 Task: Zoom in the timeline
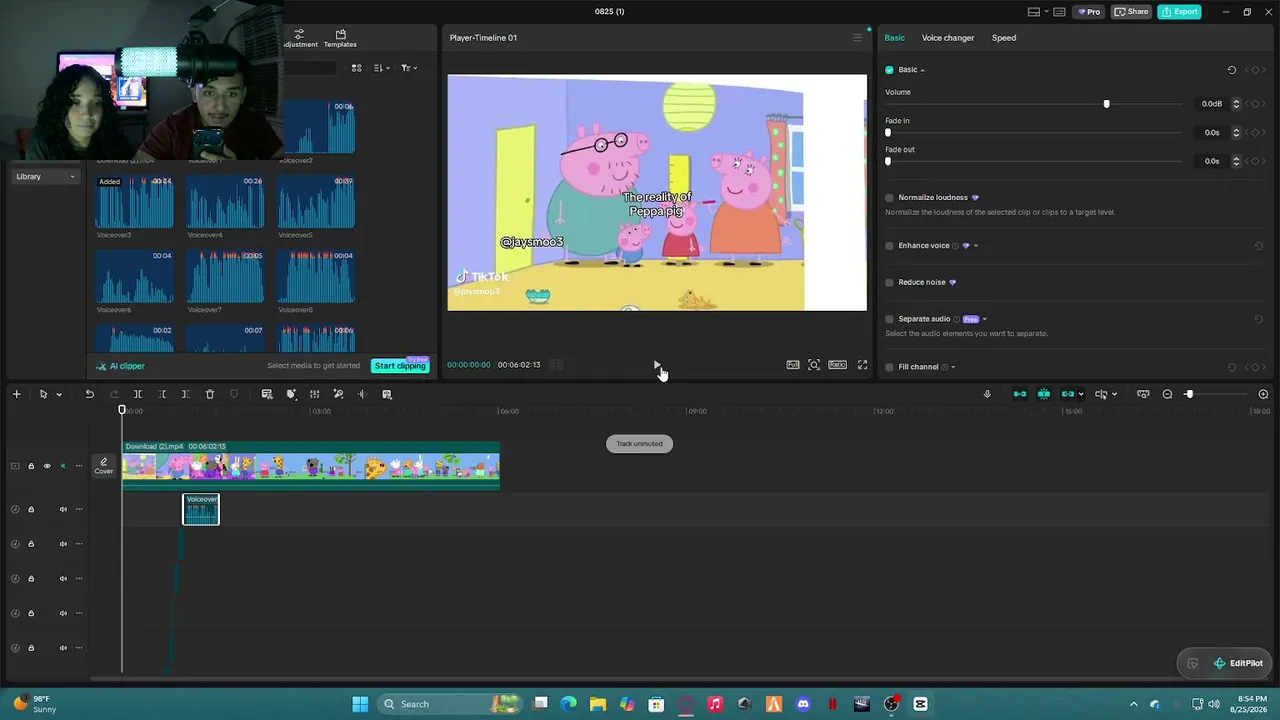1263,394
